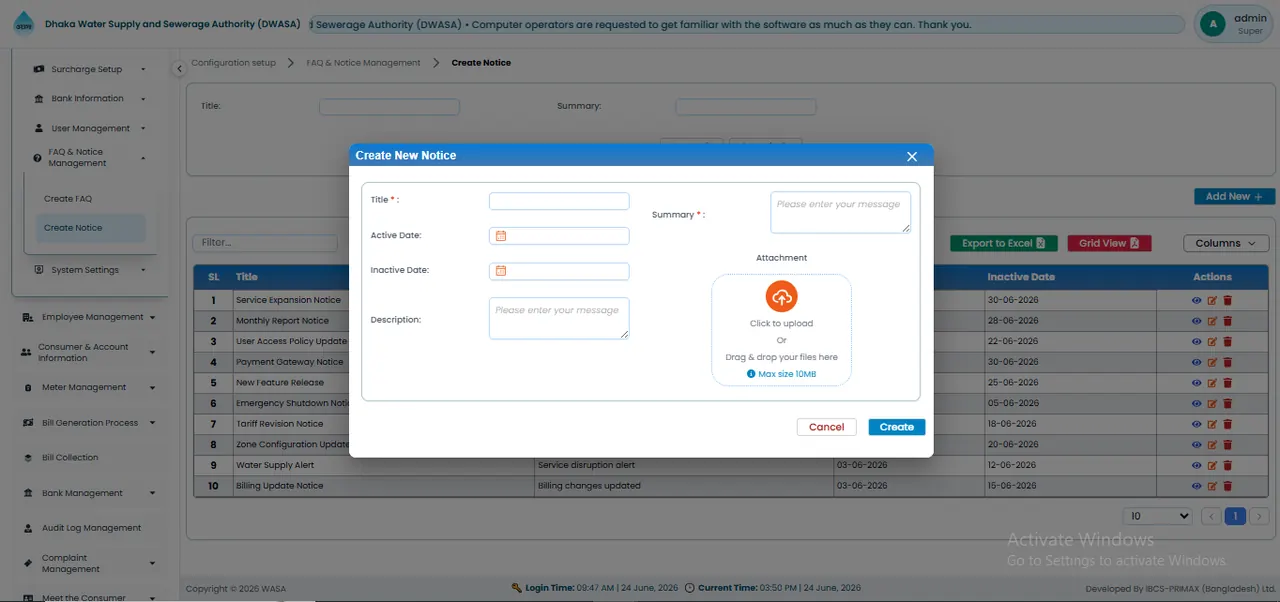This screenshot has height=602, width=1280.
Task: View the Billing Update Notice eye icon
Action: point(1197,486)
